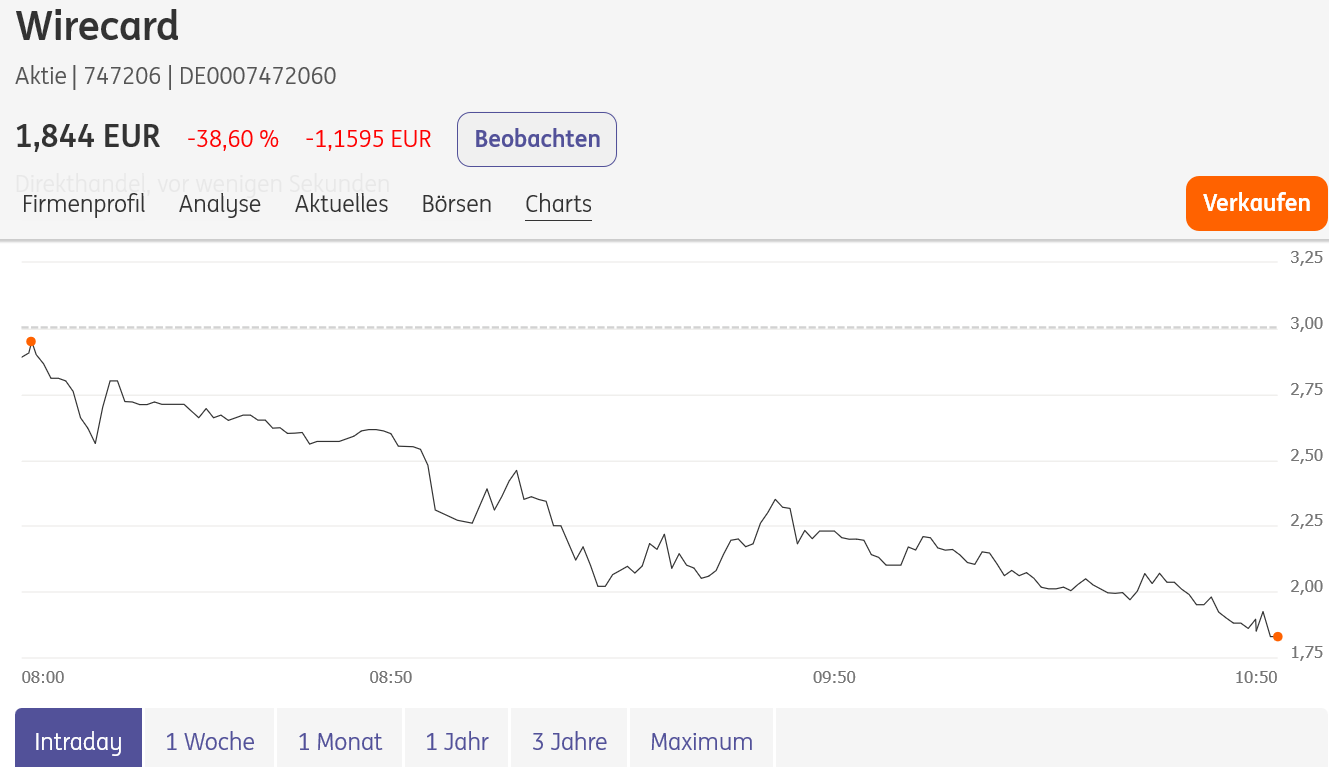The width and height of the screenshot is (1329, 767).
Task: Show the 1 Monat chart range
Action: click(x=340, y=739)
